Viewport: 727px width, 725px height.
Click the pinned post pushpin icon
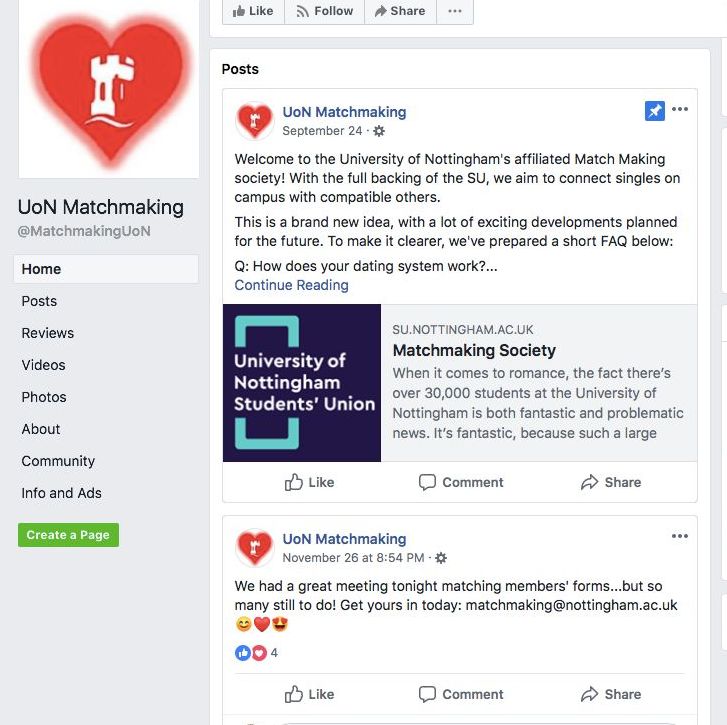tap(654, 111)
